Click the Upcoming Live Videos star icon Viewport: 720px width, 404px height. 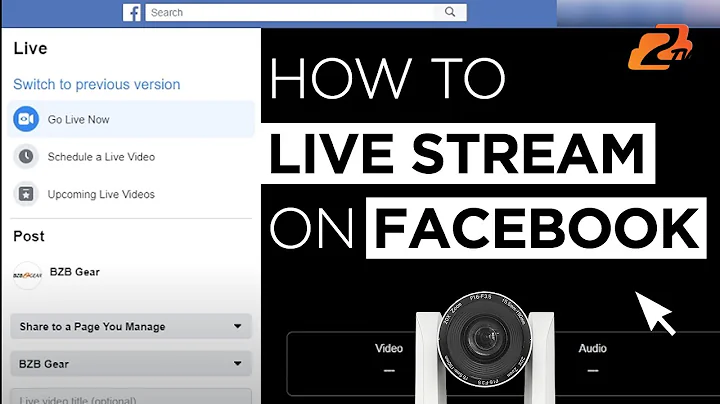pyautogui.click(x=26, y=194)
